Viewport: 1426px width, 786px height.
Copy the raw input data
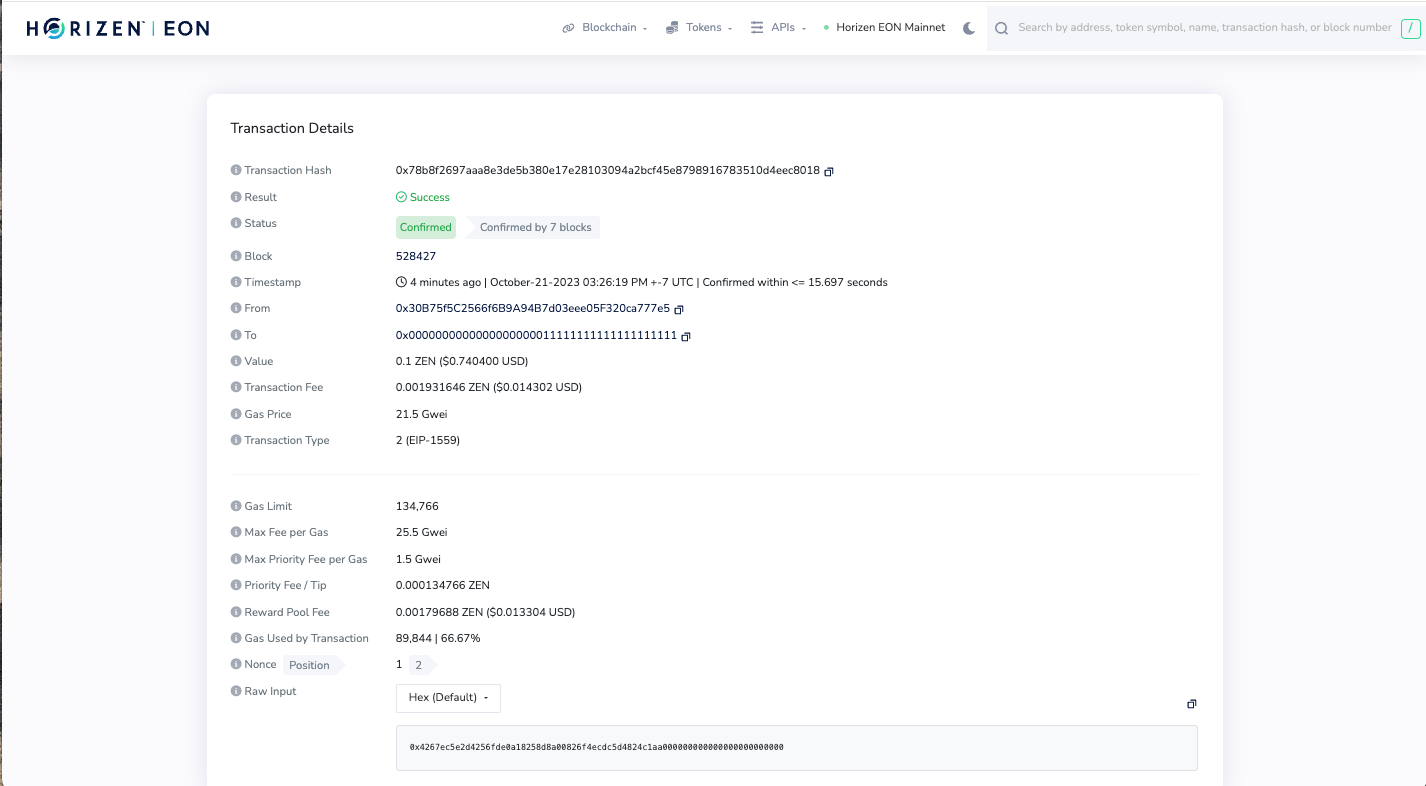1192,704
